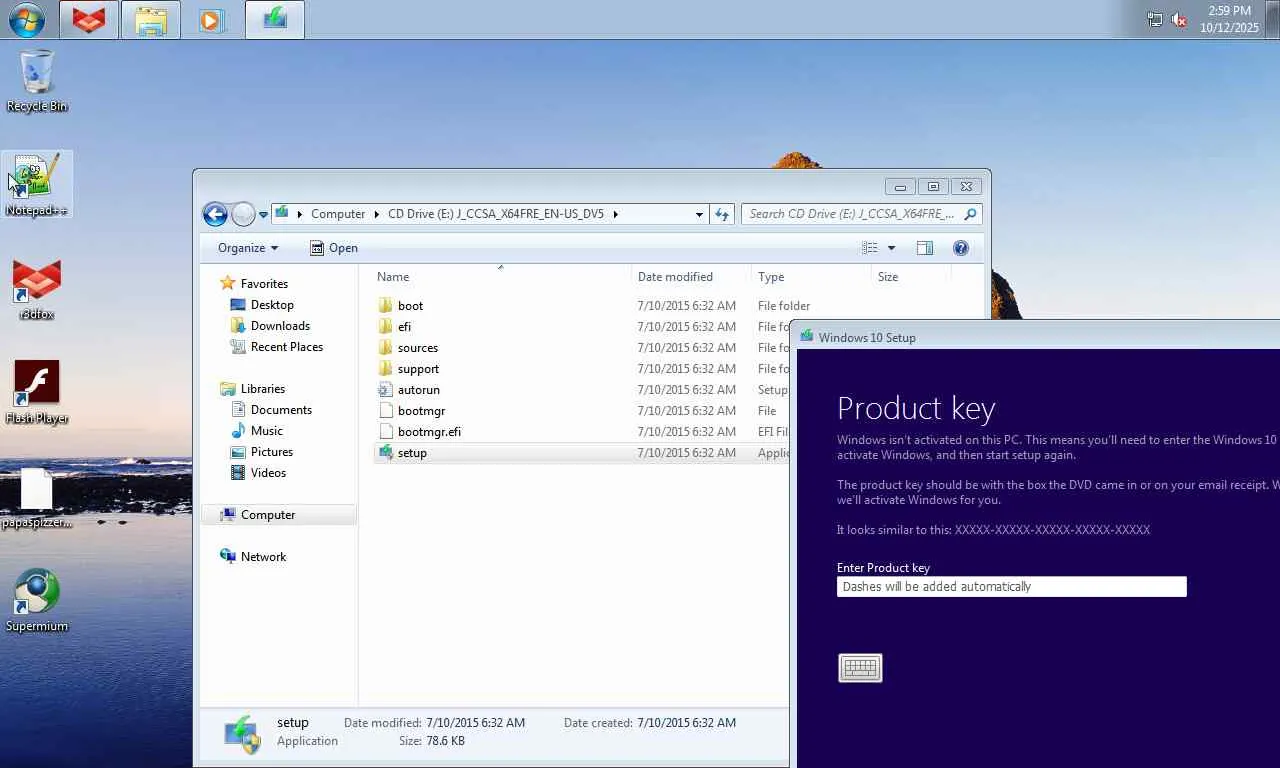Click Computer in the address bar
The image size is (1280, 768).
pyautogui.click(x=338, y=214)
